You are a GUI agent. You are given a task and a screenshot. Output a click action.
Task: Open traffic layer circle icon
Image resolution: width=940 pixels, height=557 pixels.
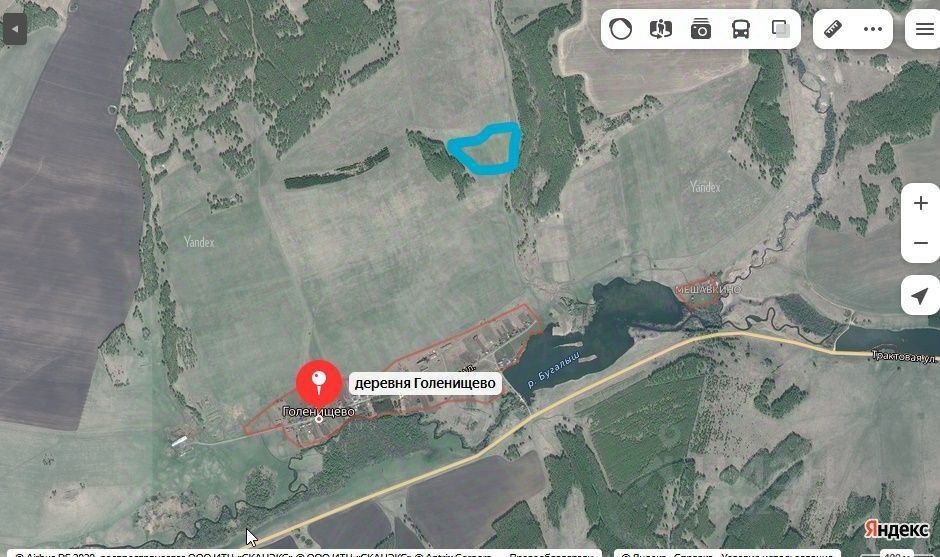click(620, 28)
